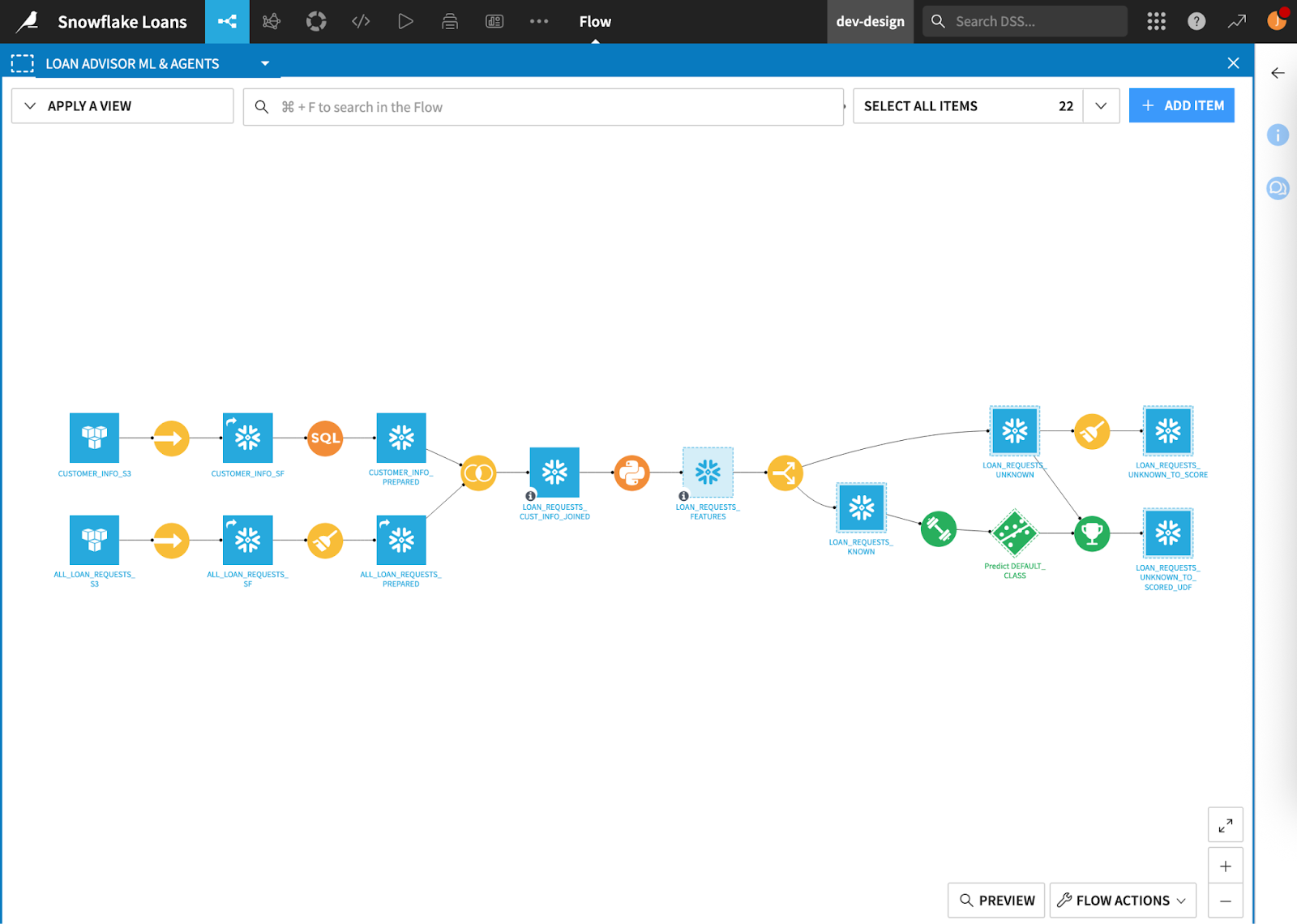The height and width of the screenshot is (924, 1297).
Task: Select the Python recipe node
Action: pyautogui.click(x=631, y=473)
